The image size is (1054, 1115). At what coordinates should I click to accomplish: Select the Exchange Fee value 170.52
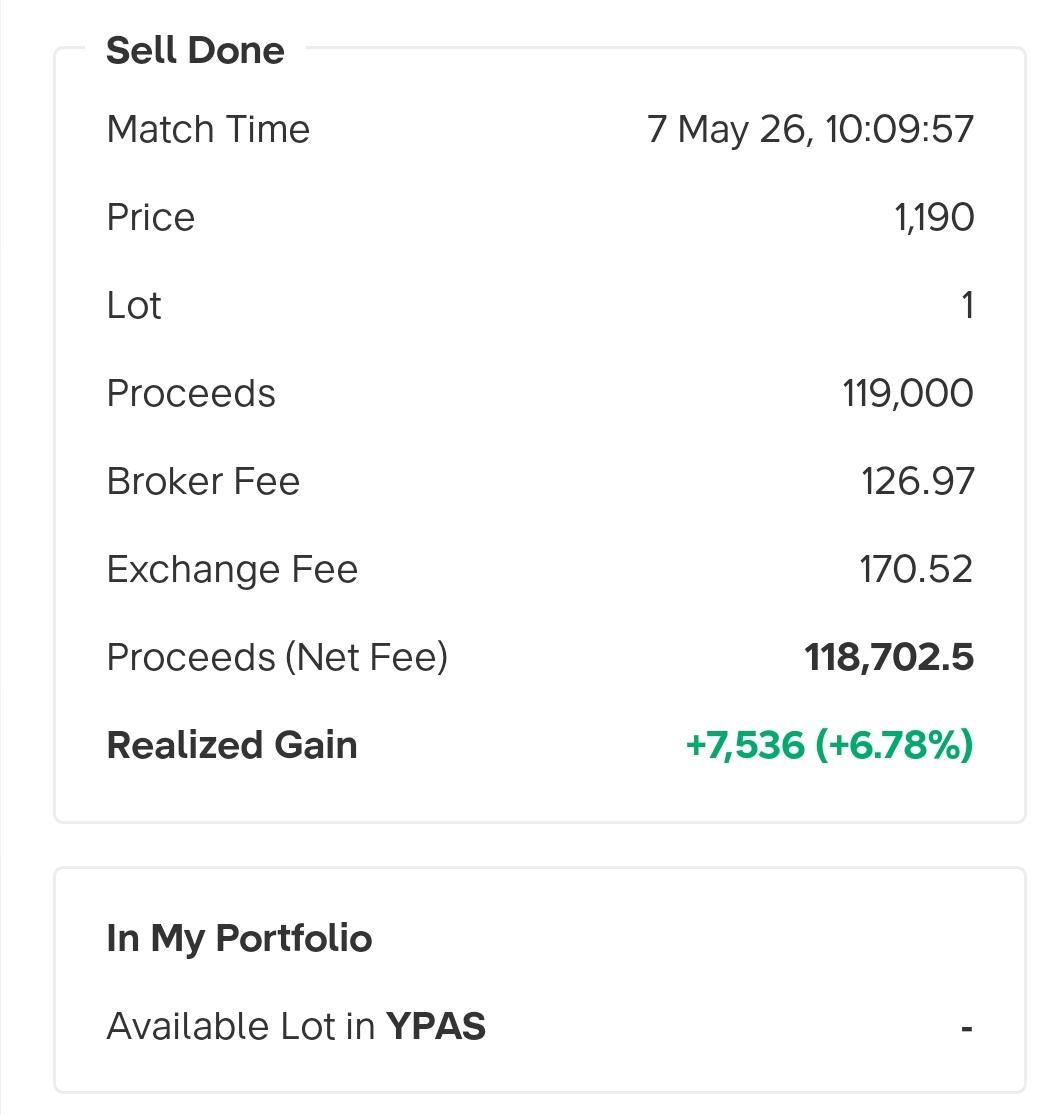click(916, 570)
